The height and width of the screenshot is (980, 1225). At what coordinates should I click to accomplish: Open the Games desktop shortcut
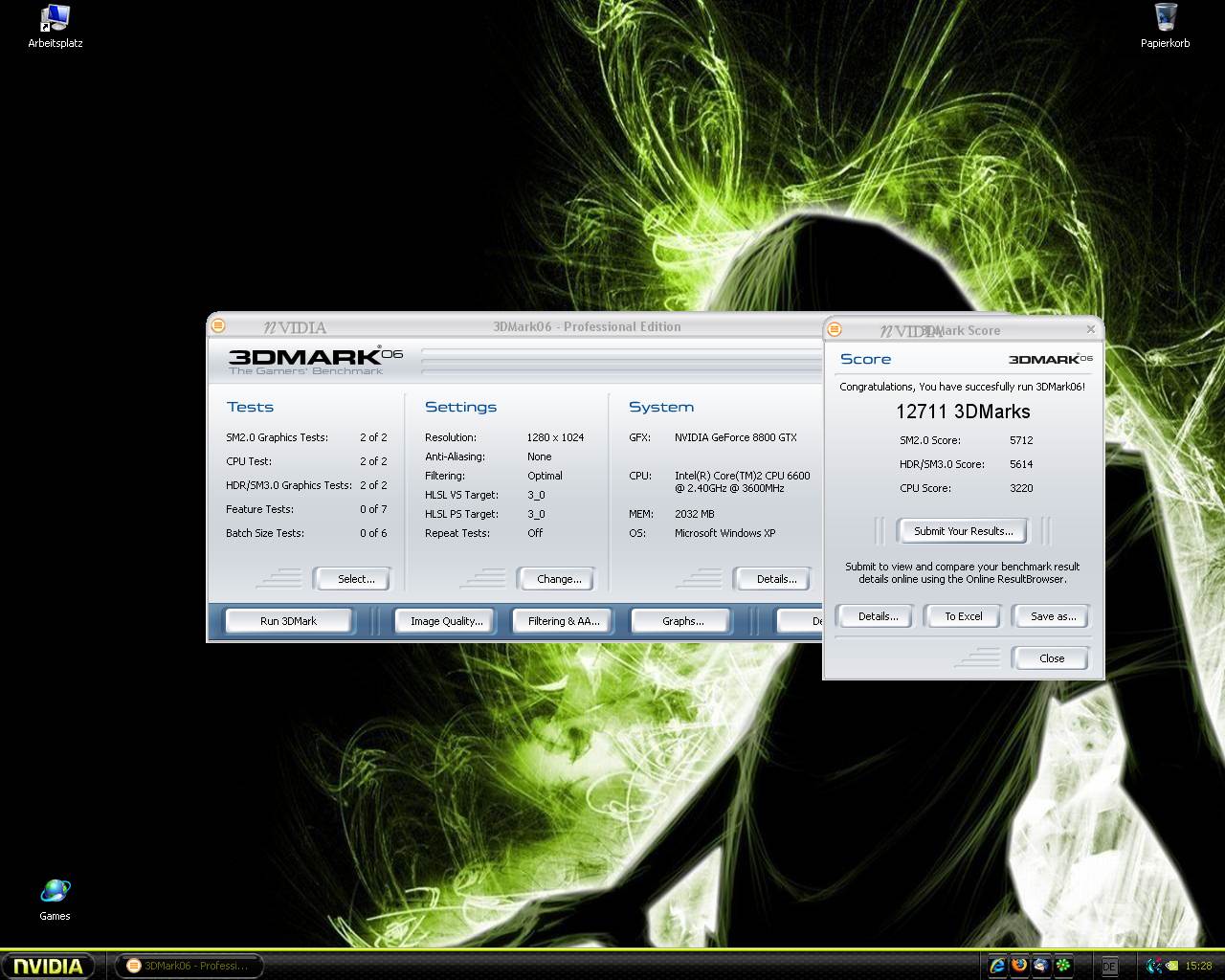55,900
